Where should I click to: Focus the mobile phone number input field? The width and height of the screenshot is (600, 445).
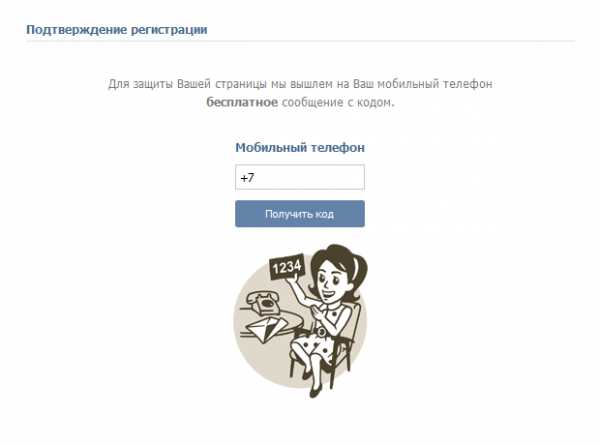point(300,177)
